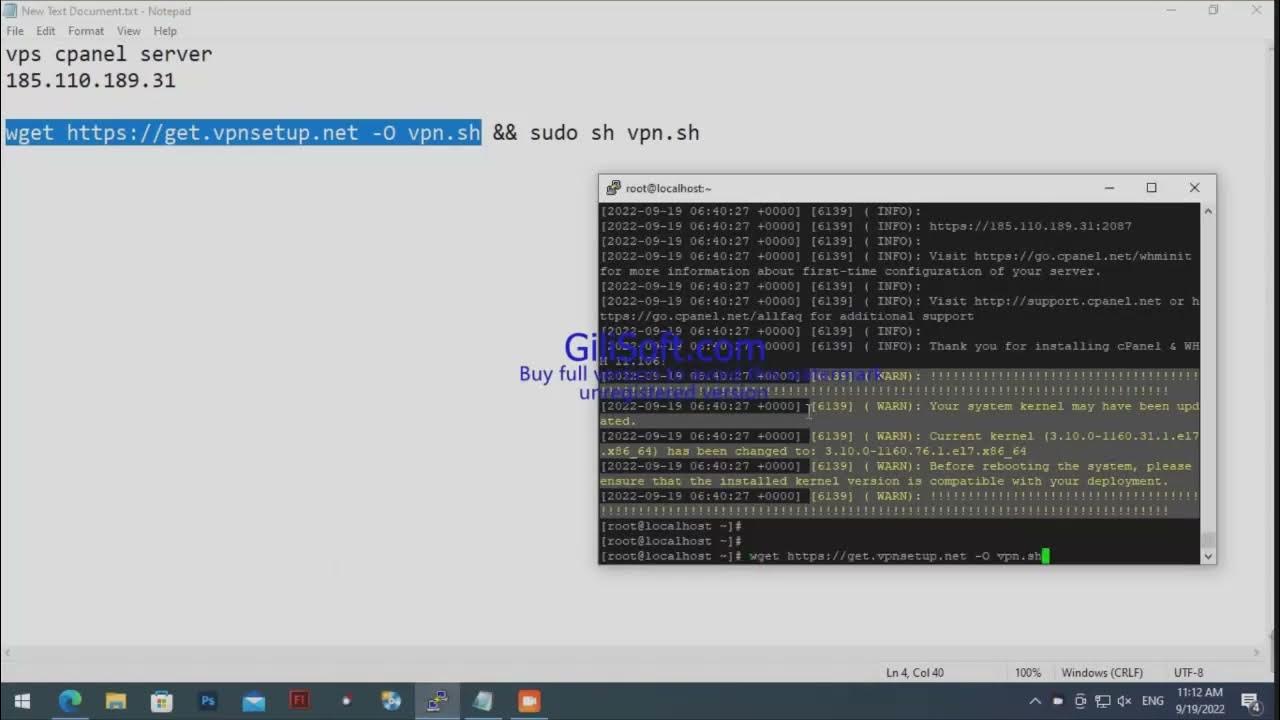Click 'UTF-8' encoding in status bar
This screenshot has width=1280, height=720.
point(1189,673)
